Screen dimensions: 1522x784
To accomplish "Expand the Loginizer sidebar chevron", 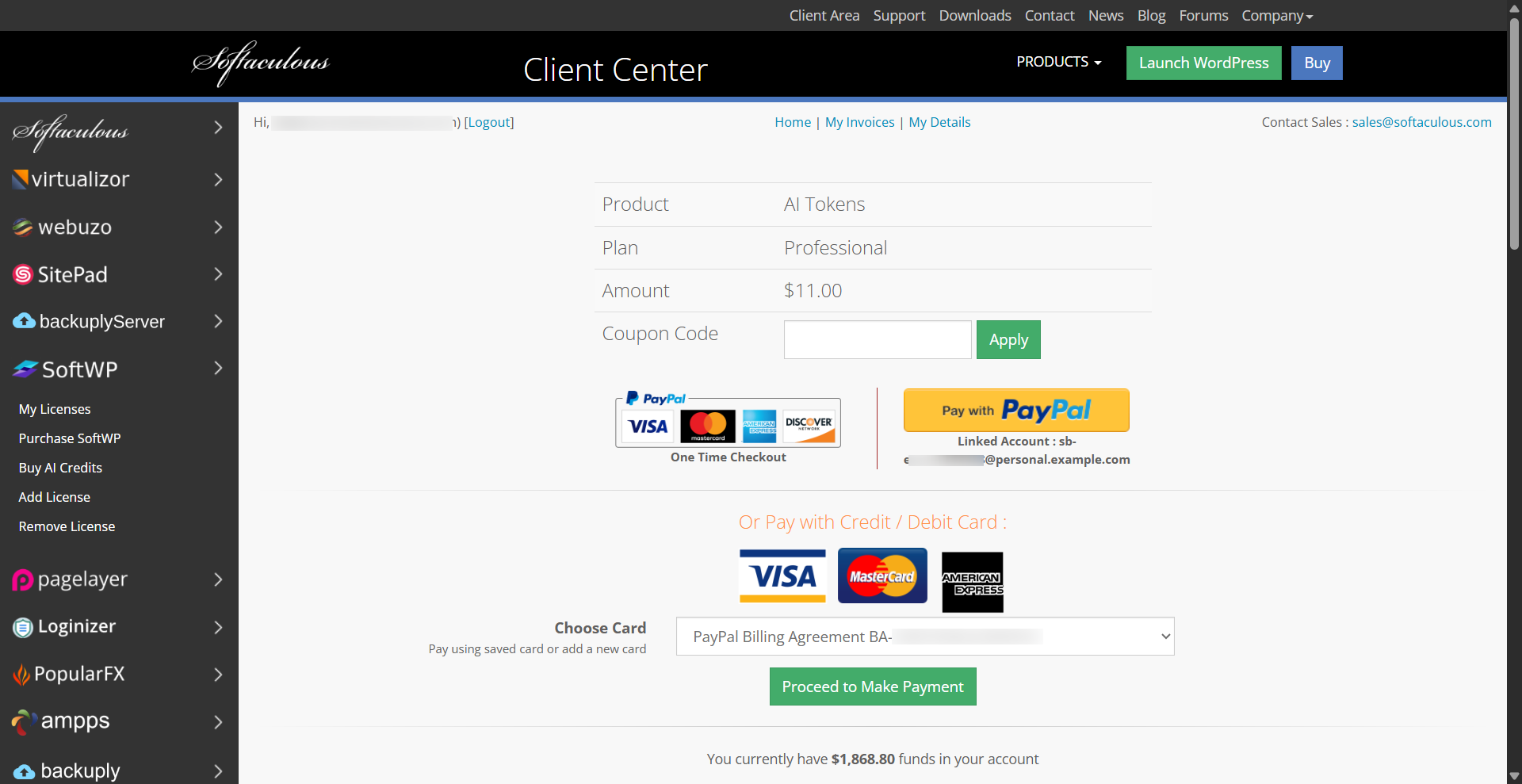I will pyautogui.click(x=218, y=627).
